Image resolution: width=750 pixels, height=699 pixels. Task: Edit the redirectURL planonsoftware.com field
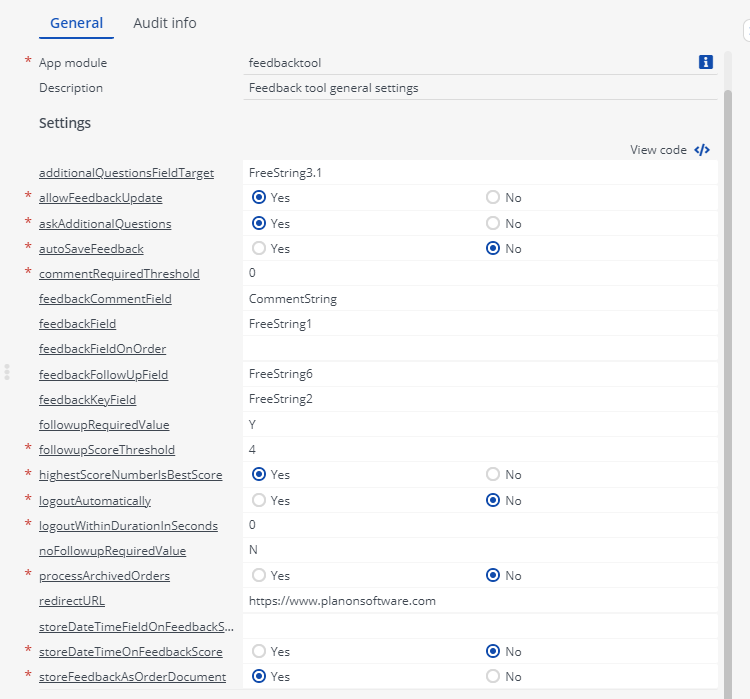coord(480,600)
